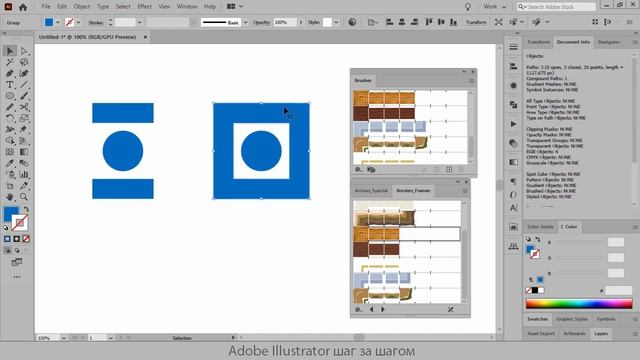Click the New Brush icon in Brushes panel

(449, 169)
